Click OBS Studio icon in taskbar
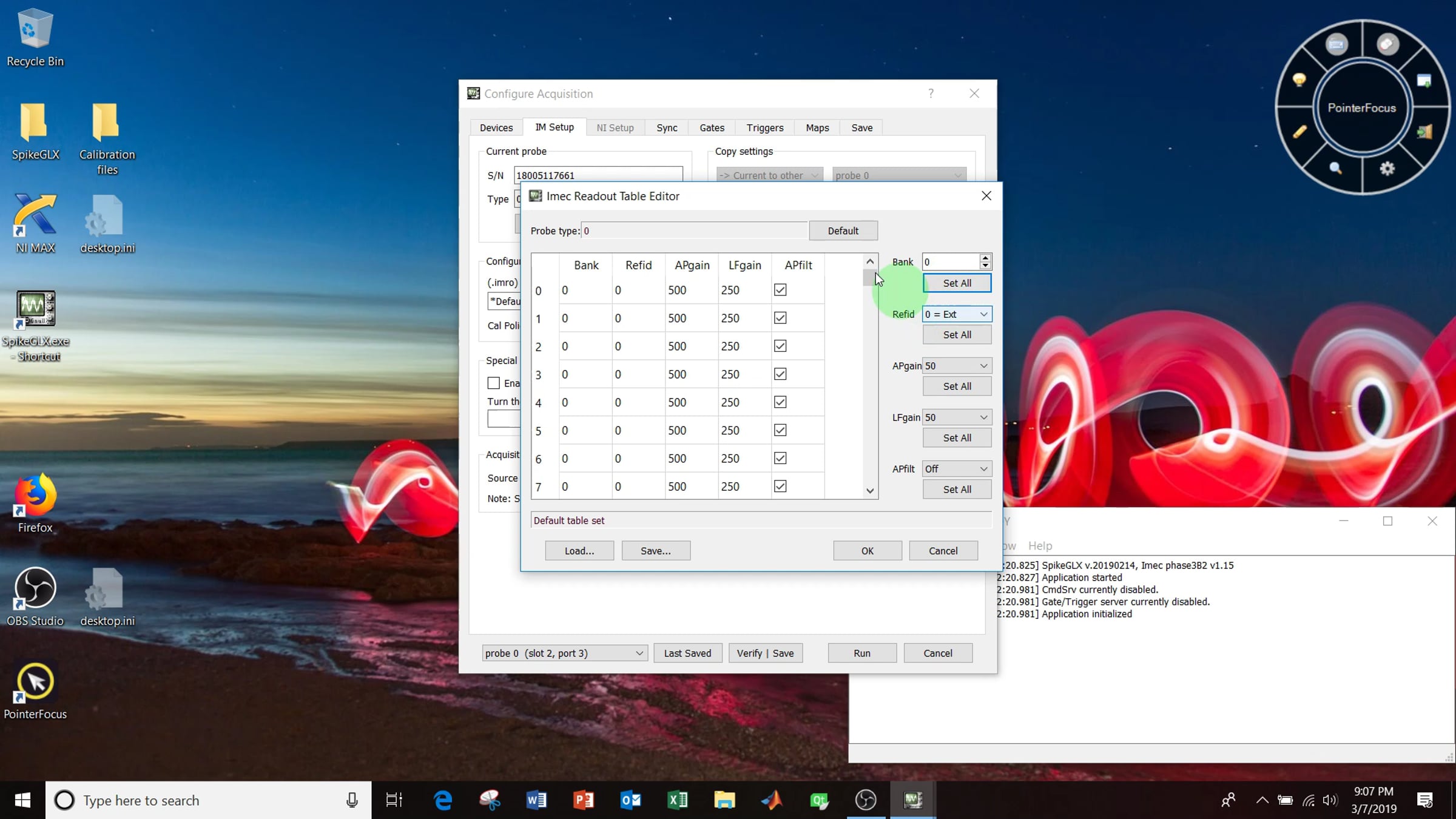Screen dimensions: 1456x819 (865, 800)
